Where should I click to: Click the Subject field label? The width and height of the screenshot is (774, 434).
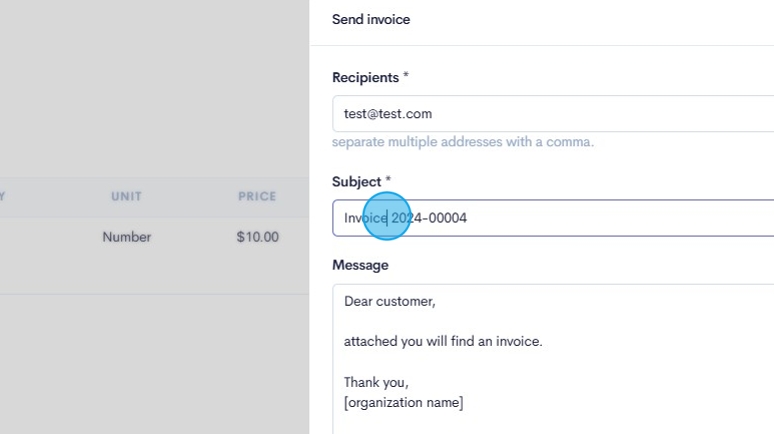[356, 182]
